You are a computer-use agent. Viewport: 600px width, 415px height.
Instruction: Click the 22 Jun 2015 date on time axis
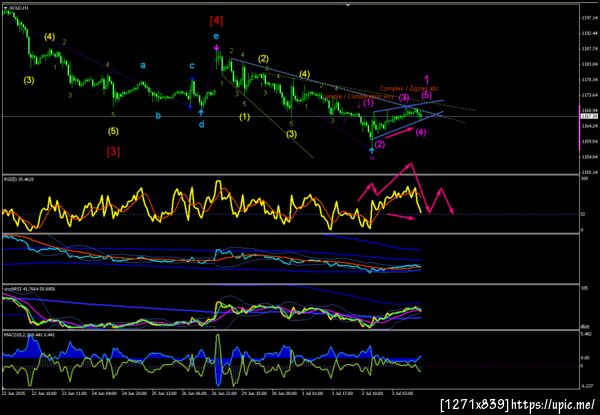(11, 393)
